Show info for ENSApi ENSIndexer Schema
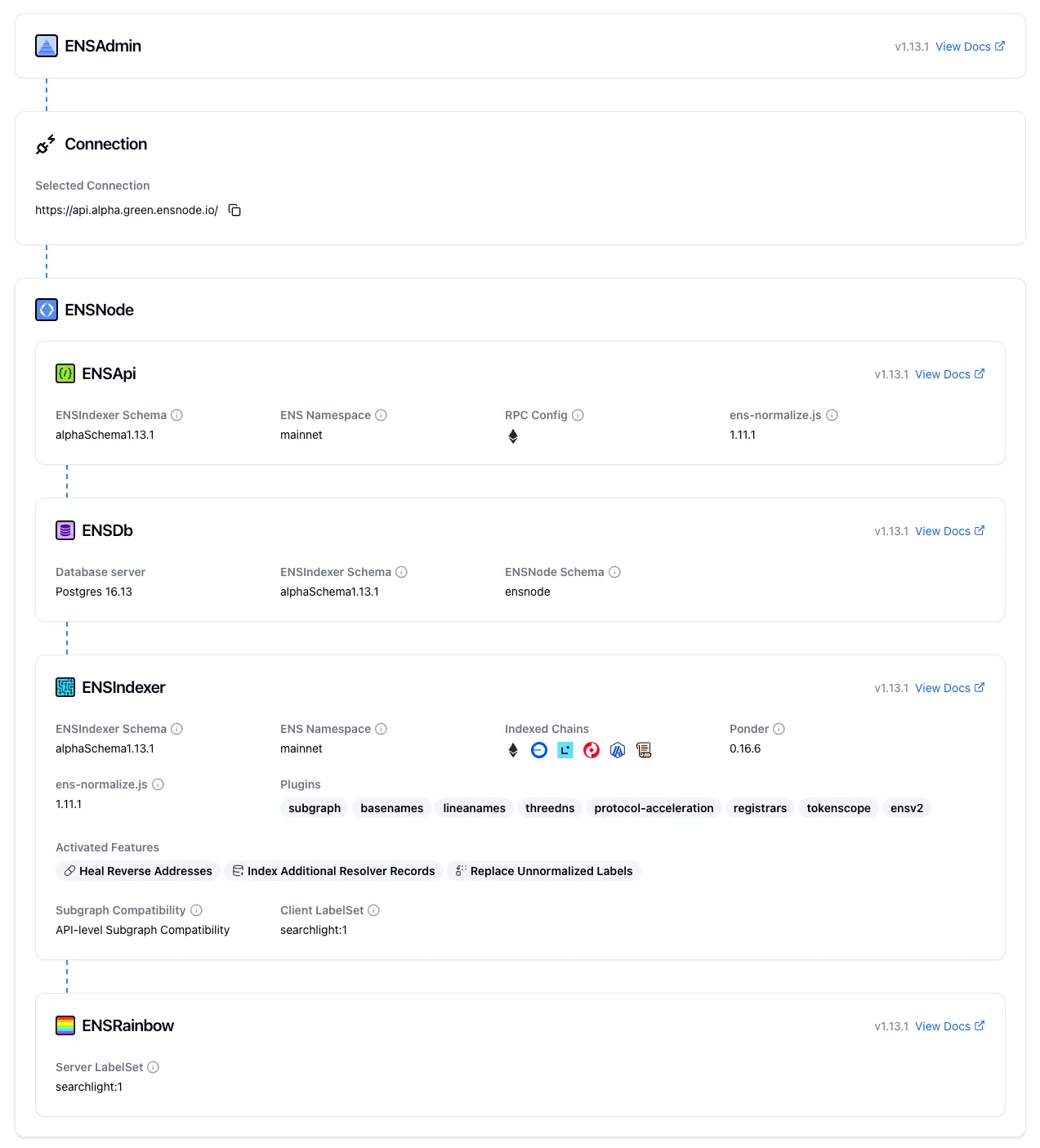Screen dimensions: 1040x1148 (176, 415)
